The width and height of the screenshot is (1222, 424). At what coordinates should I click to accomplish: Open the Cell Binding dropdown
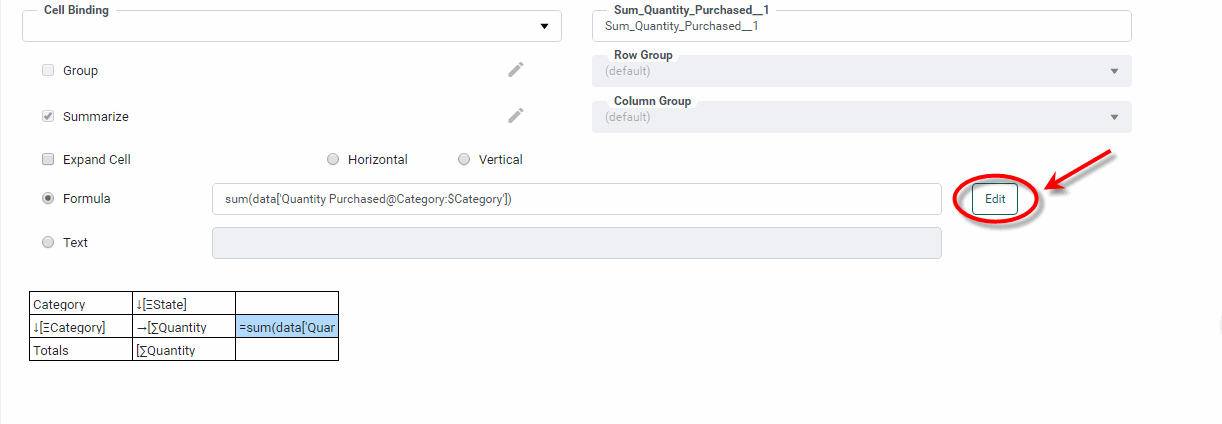point(543,27)
